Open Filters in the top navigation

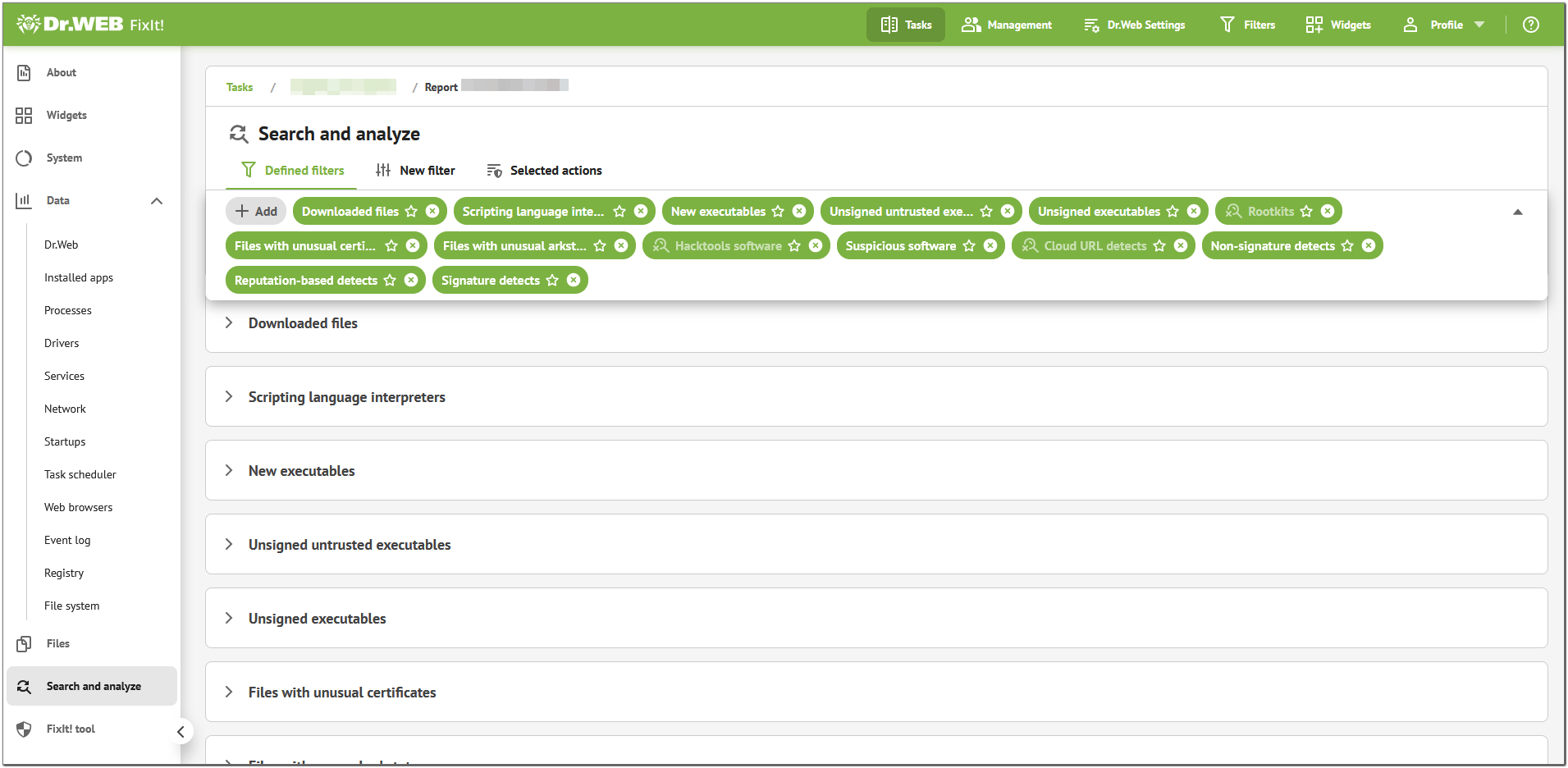click(1247, 25)
